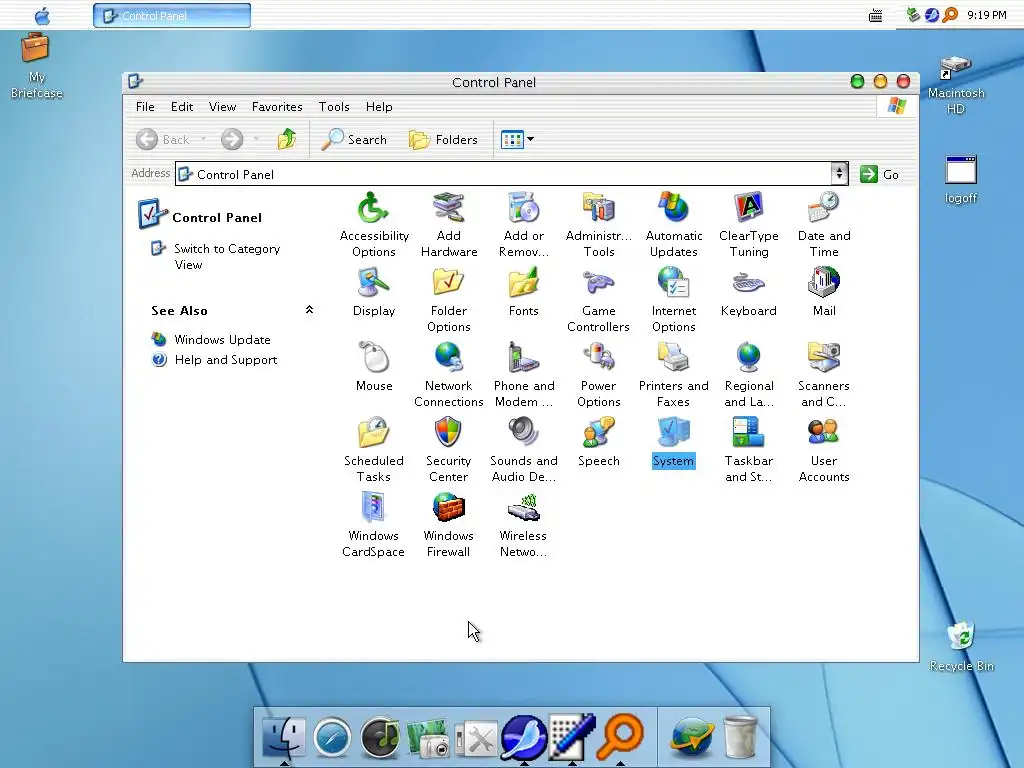Open Administrative Tools icon
Screen dimensions: 1024x768
coord(599,224)
